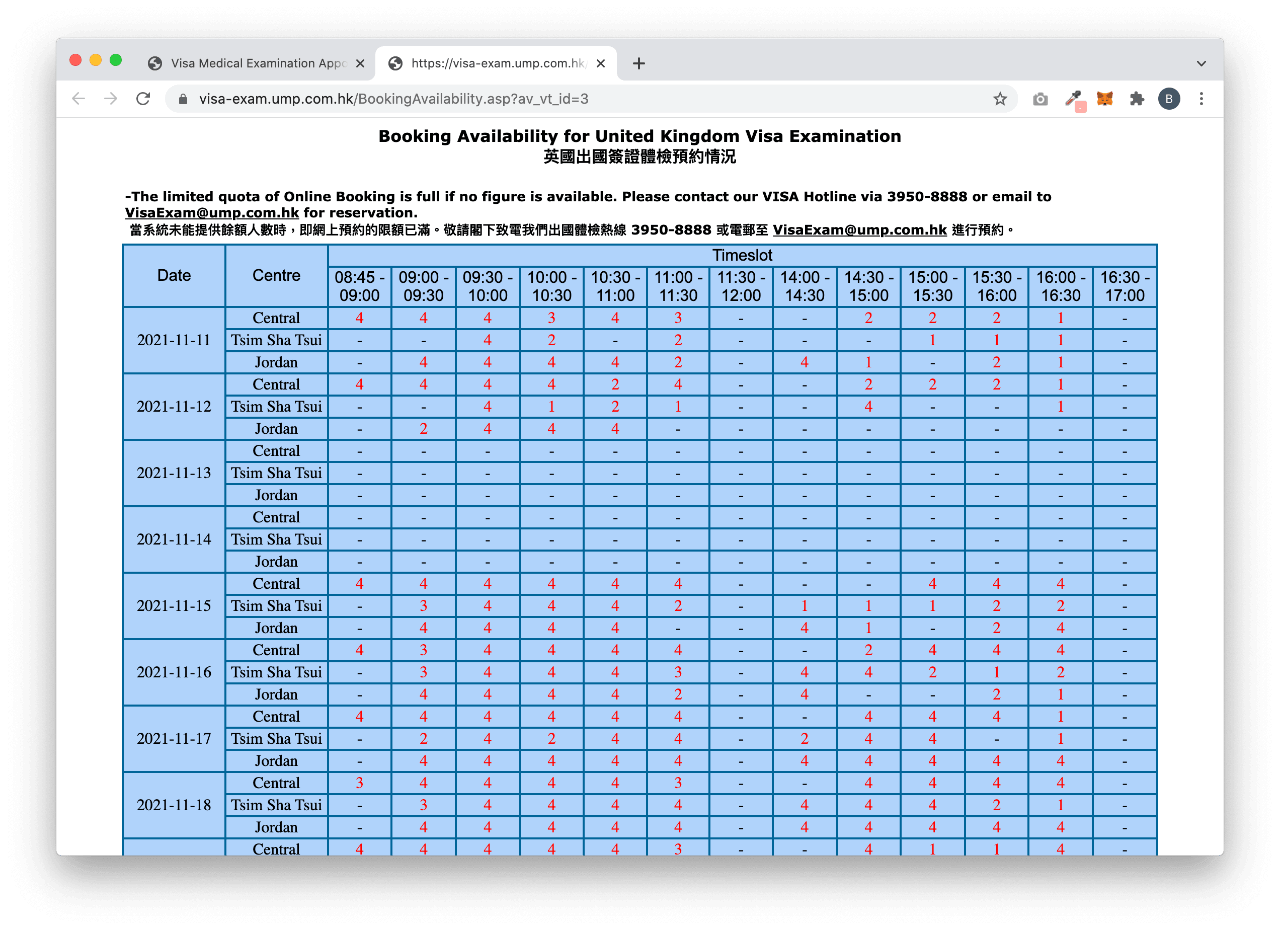This screenshot has width=1280, height=930.
Task: Select the Date column header
Action: click(174, 276)
